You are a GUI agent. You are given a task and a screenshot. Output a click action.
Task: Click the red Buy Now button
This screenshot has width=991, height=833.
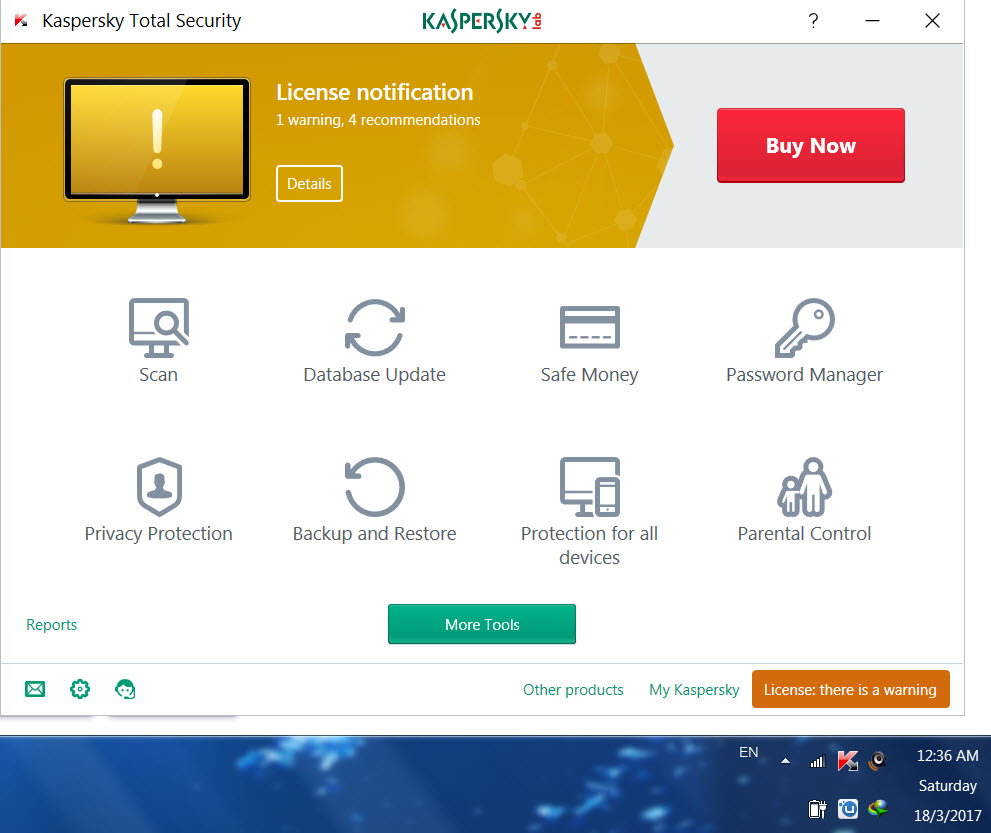(811, 145)
